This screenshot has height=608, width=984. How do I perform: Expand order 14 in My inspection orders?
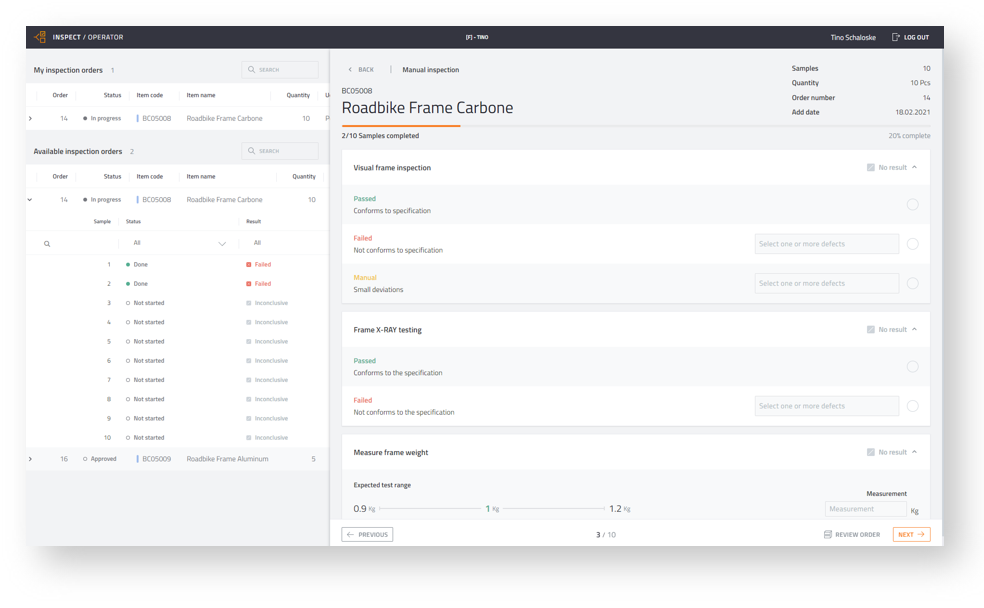pos(30,118)
